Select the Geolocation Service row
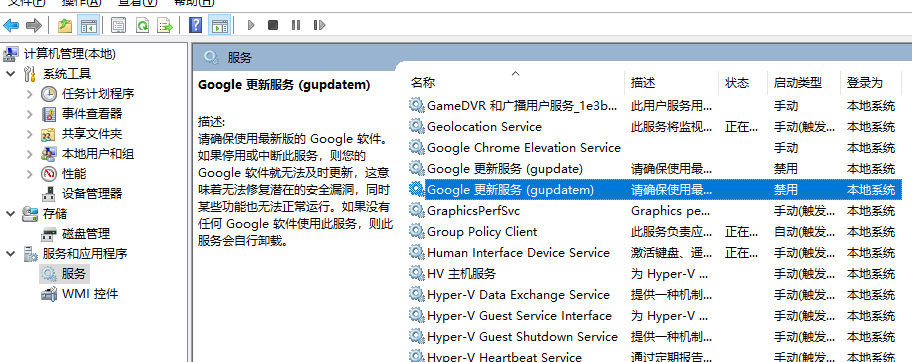The image size is (912, 362). pyautogui.click(x=654, y=127)
